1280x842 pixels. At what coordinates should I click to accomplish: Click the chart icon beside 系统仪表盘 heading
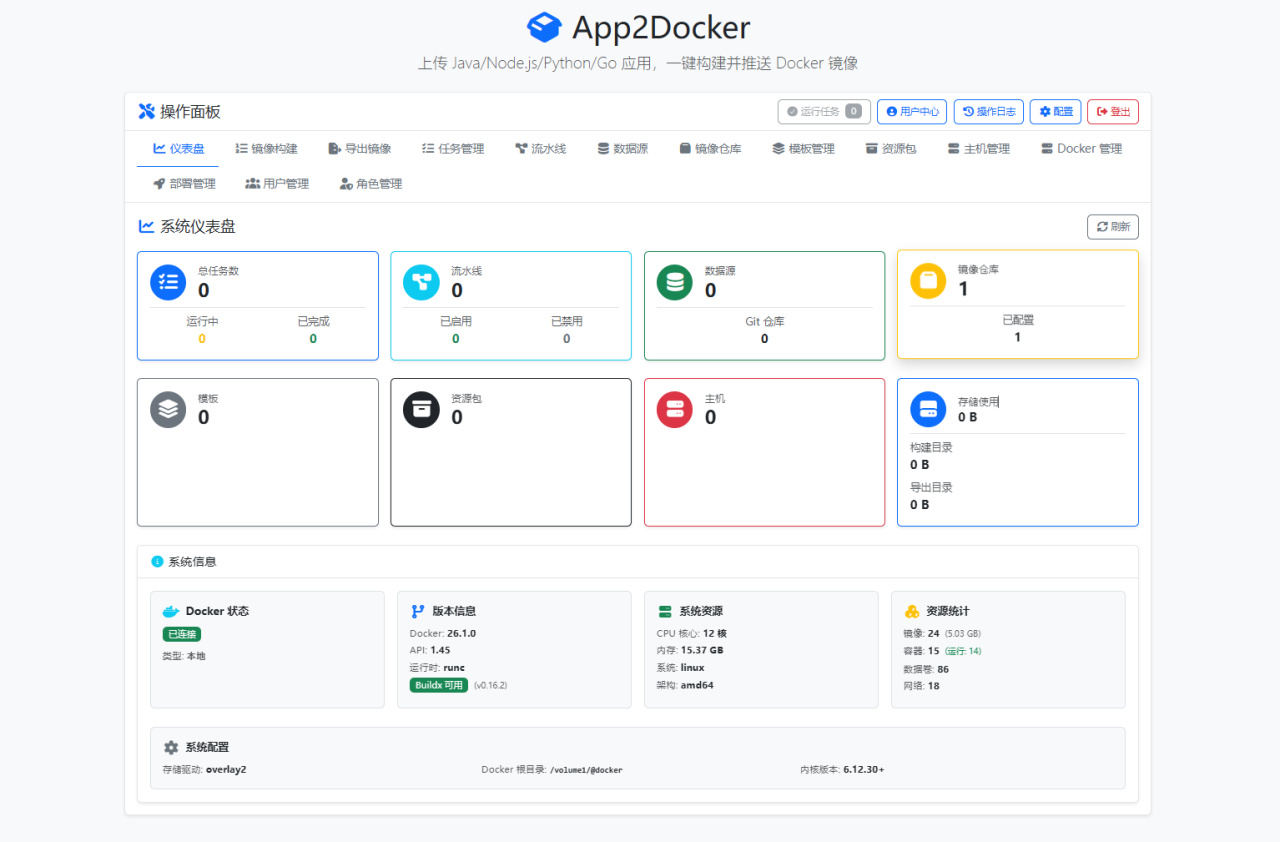[x=146, y=226]
